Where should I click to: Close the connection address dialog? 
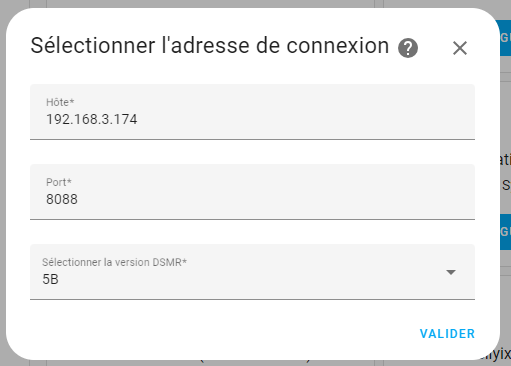click(460, 48)
